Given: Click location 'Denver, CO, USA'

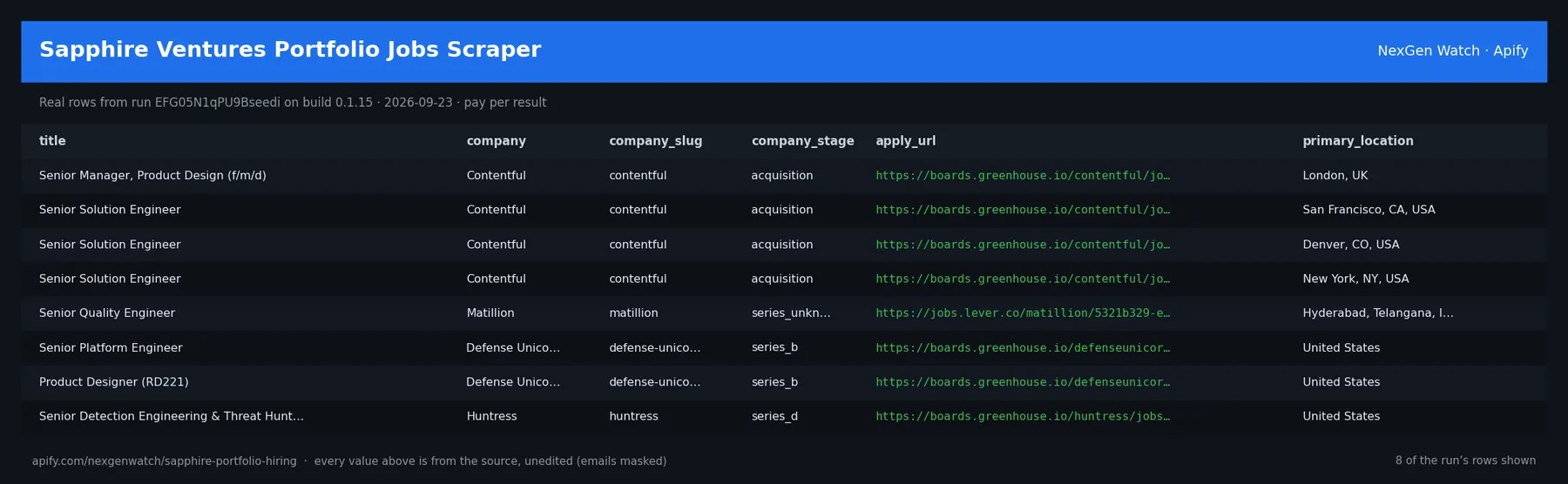Looking at the screenshot, I should 1350,245.
